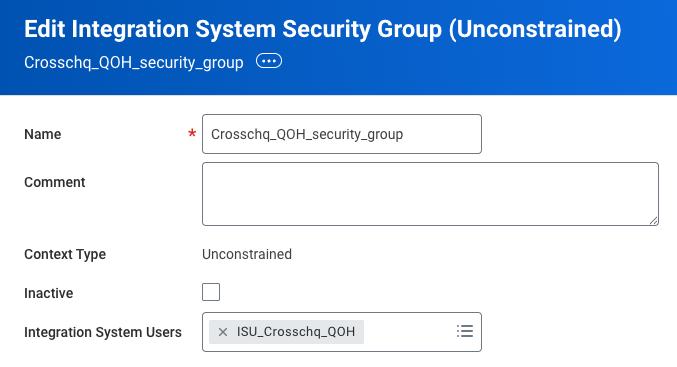This screenshot has height=367, width=677.
Task: Open related actions ellipsis beside Crosschq_QOH_security_group
Action: [x=269, y=61]
